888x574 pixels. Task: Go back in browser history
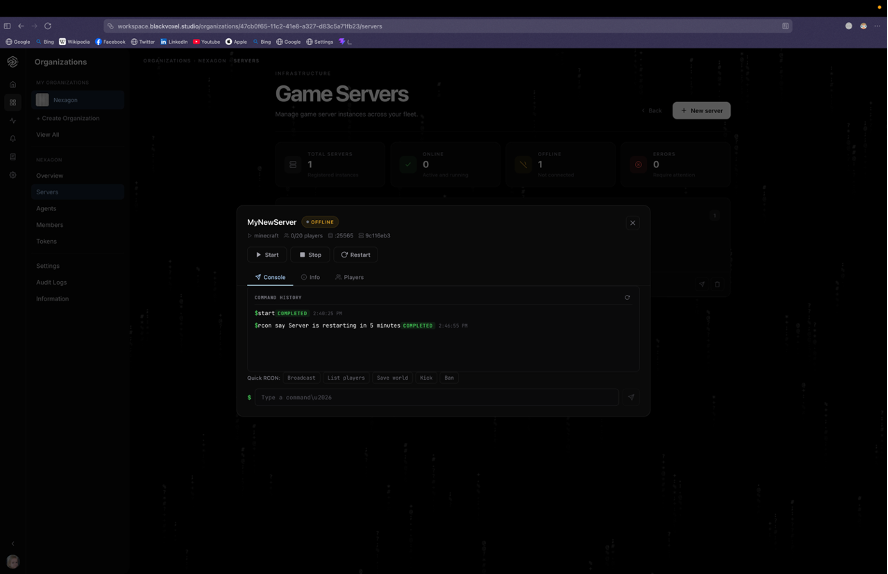pos(21,26)
